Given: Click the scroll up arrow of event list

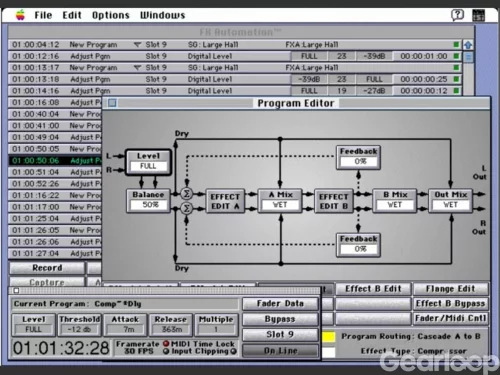Looking at the screenshot, I should [468, 45].
